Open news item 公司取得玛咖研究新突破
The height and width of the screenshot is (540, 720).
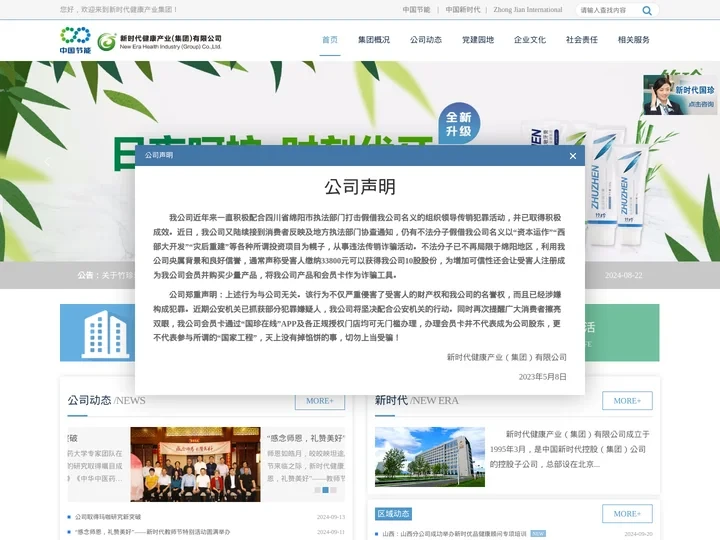pos(108,517)
